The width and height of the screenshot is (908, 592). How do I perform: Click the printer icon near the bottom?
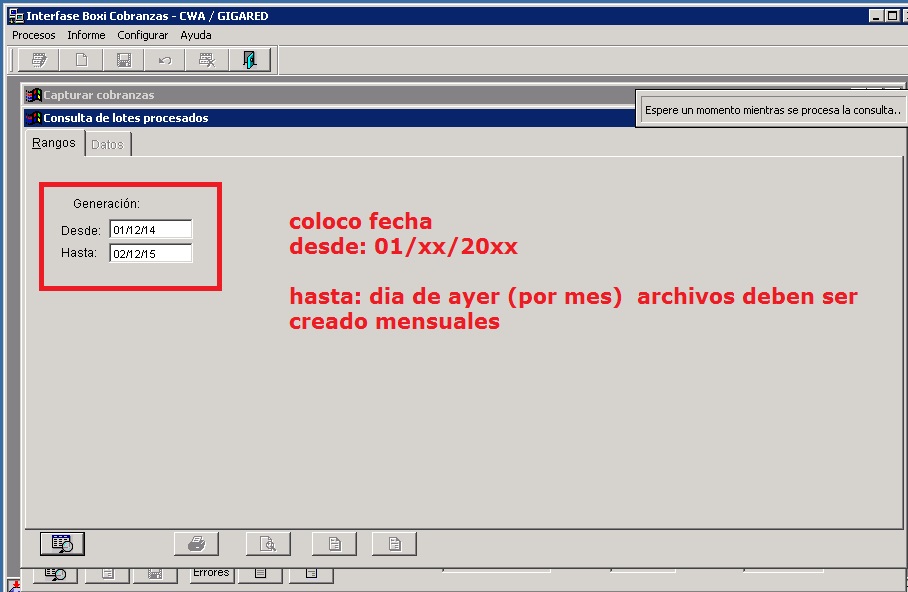[196, 543]
